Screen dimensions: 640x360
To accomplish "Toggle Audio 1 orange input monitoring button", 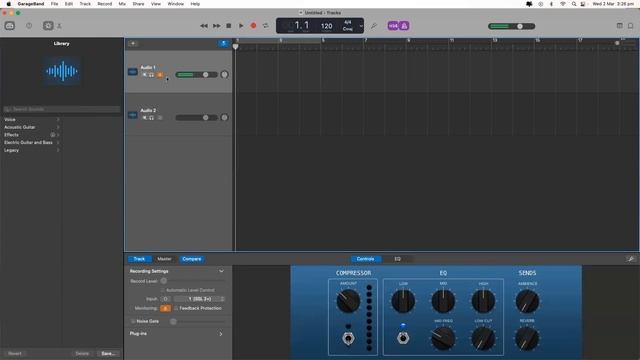I will pyautogui.click(x=160, y=75).
